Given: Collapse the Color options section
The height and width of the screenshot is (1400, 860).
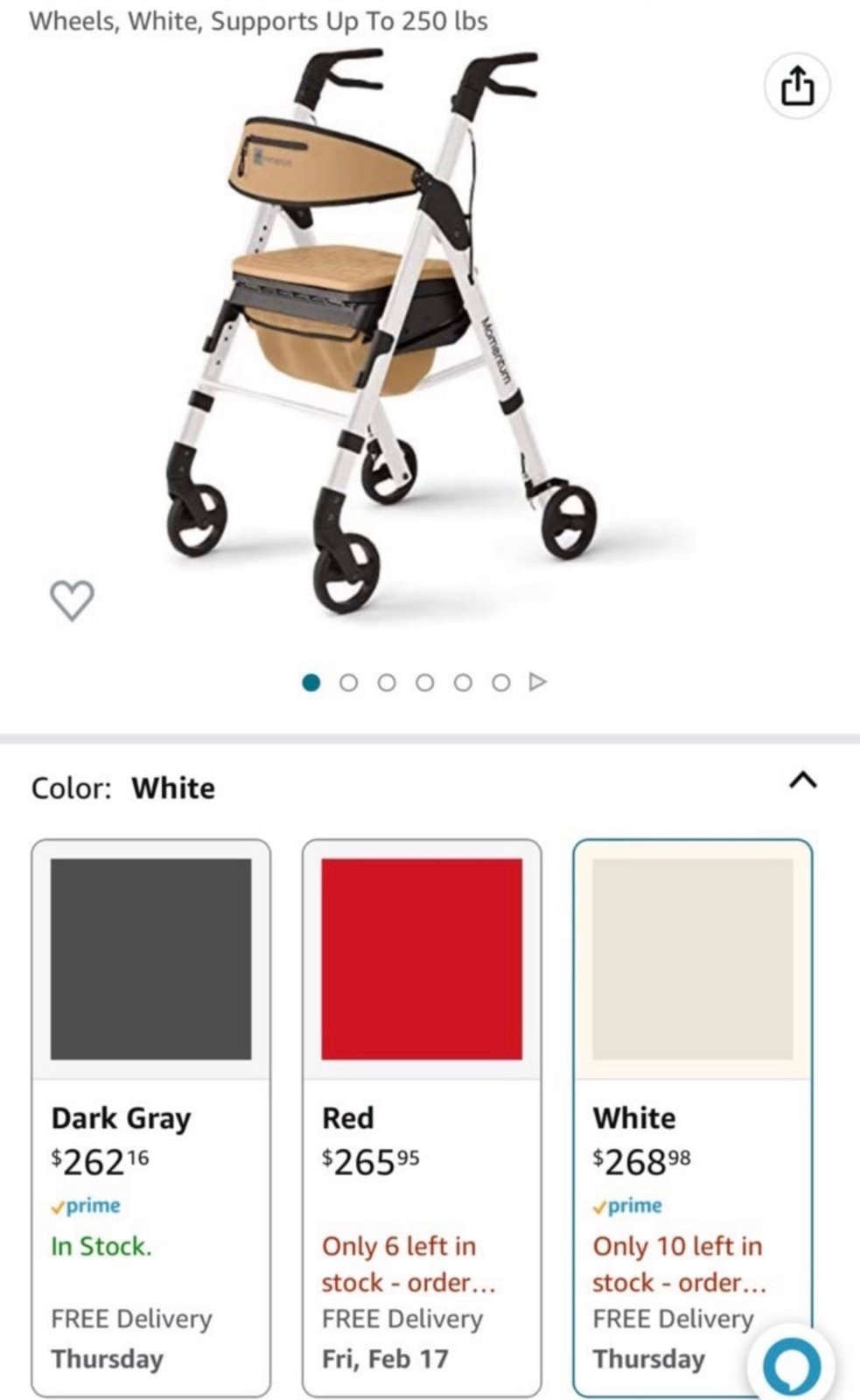Looking at the screenshot, I should [802, 780].
